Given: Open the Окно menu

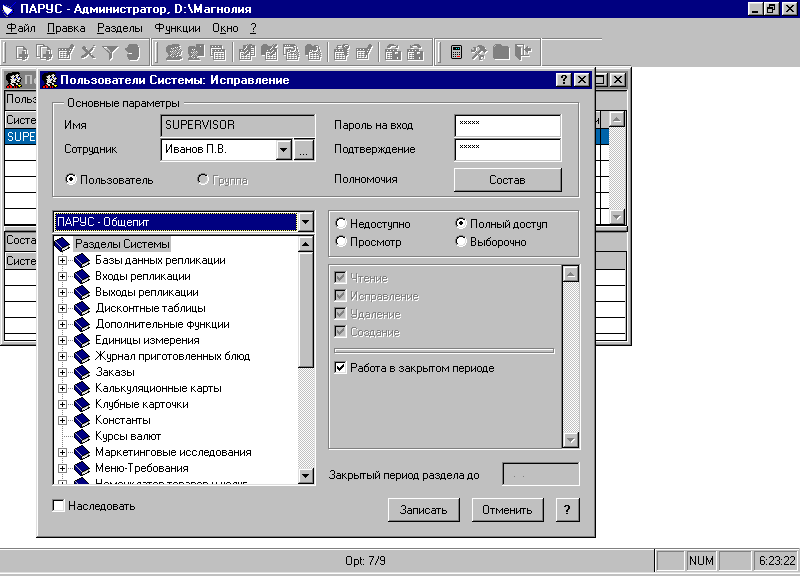Looking at the screenshot, I should (x=225, y=29).
